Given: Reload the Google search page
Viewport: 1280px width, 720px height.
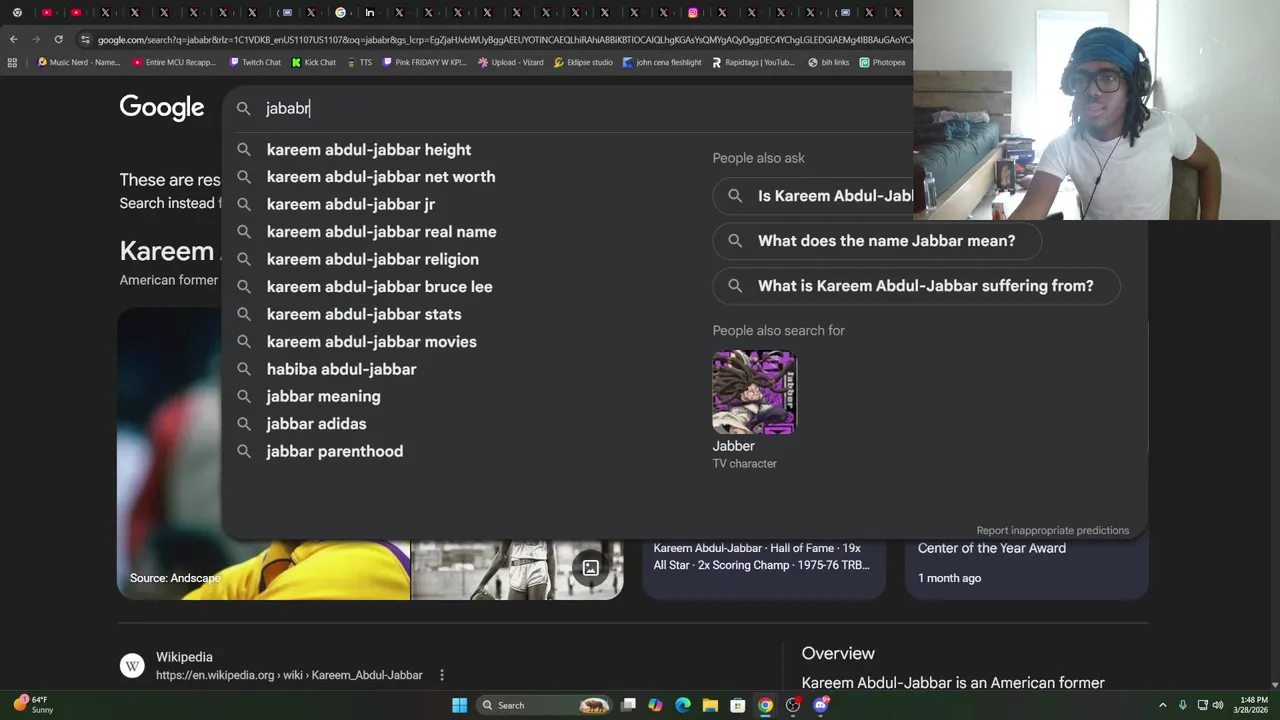Looking at the screenshot, I should [x=59, y=39].
